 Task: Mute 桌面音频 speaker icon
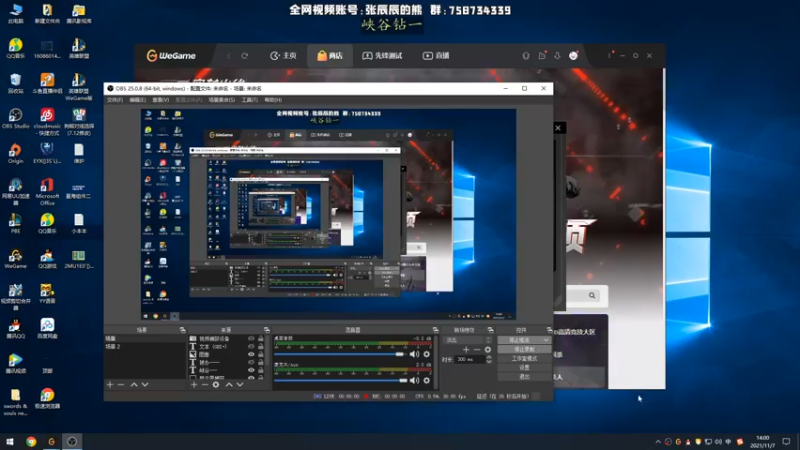click(414, 354)
